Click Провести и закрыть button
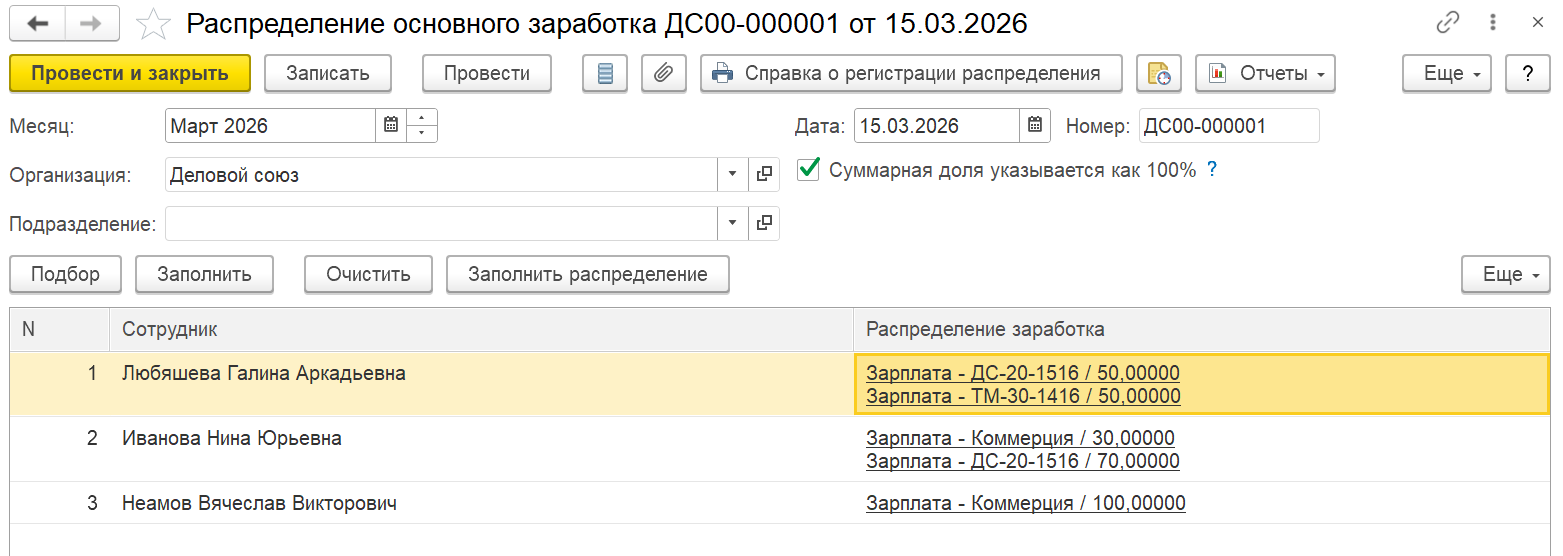The image size is (1563, 556). (129, 73)
